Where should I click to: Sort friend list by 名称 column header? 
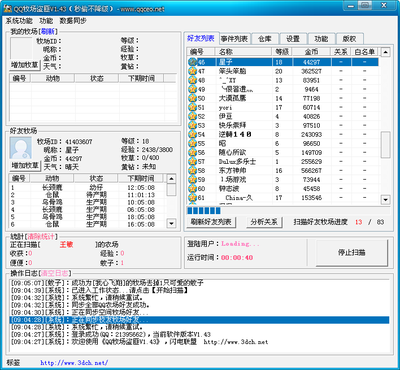click(x=243, y=52)
